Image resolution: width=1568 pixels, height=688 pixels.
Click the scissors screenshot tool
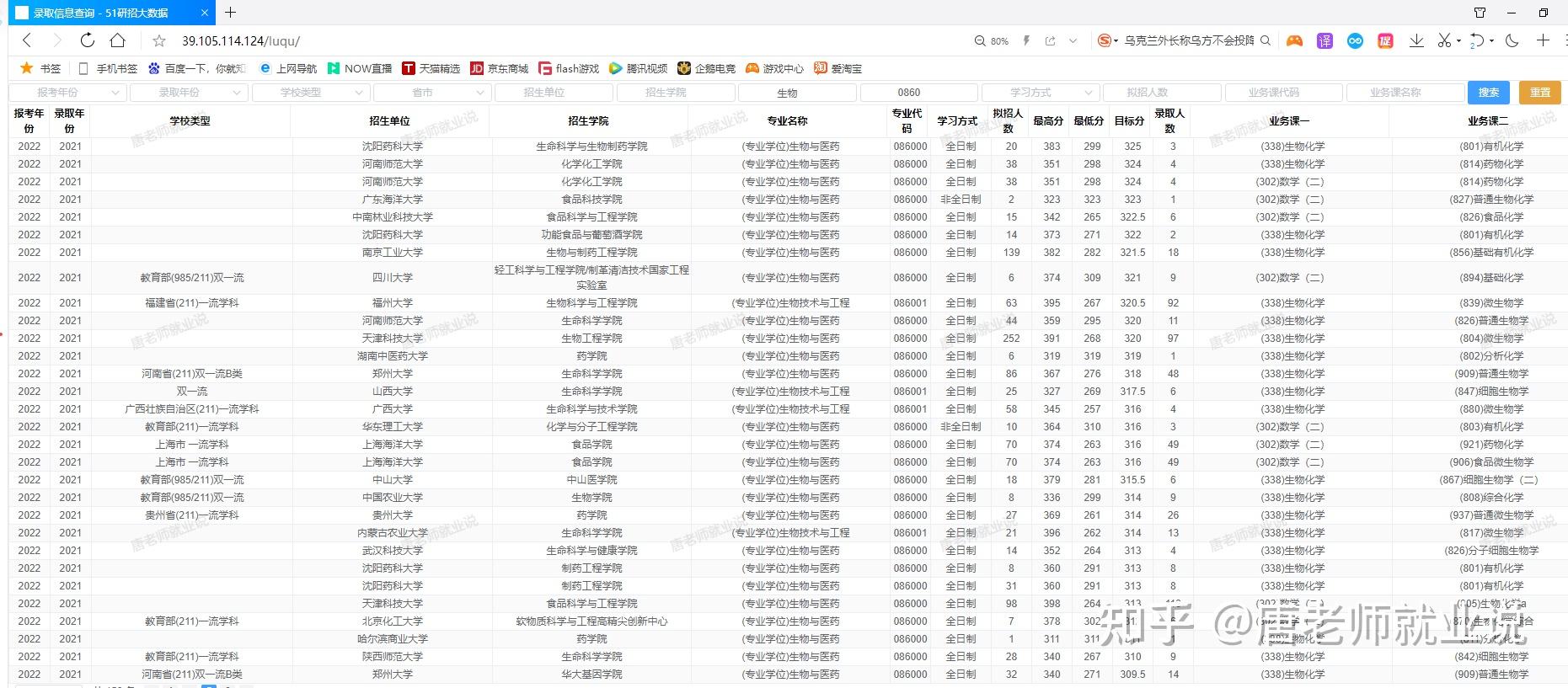[x=1444, y=40]
